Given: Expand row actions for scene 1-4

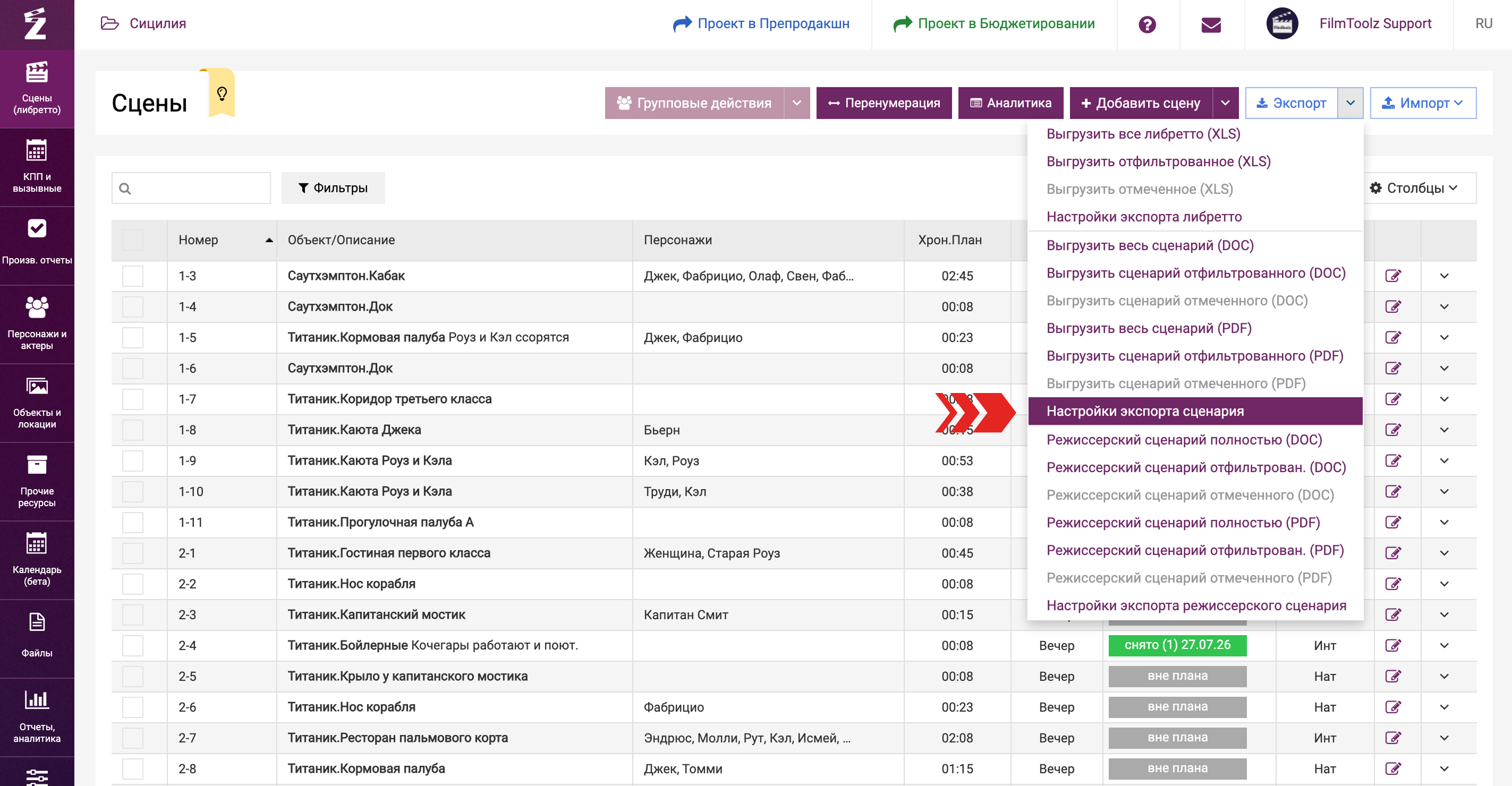Looking at the screenshot, I should click(x=1445, y=307).
